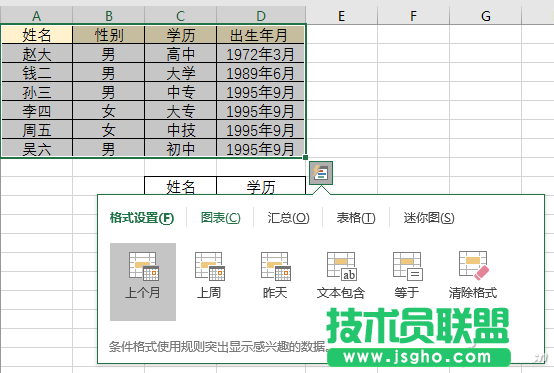This screenshot has width=554, height=373.
Task: Apply the 昨天 conditional format
Action: coord(275,276)
